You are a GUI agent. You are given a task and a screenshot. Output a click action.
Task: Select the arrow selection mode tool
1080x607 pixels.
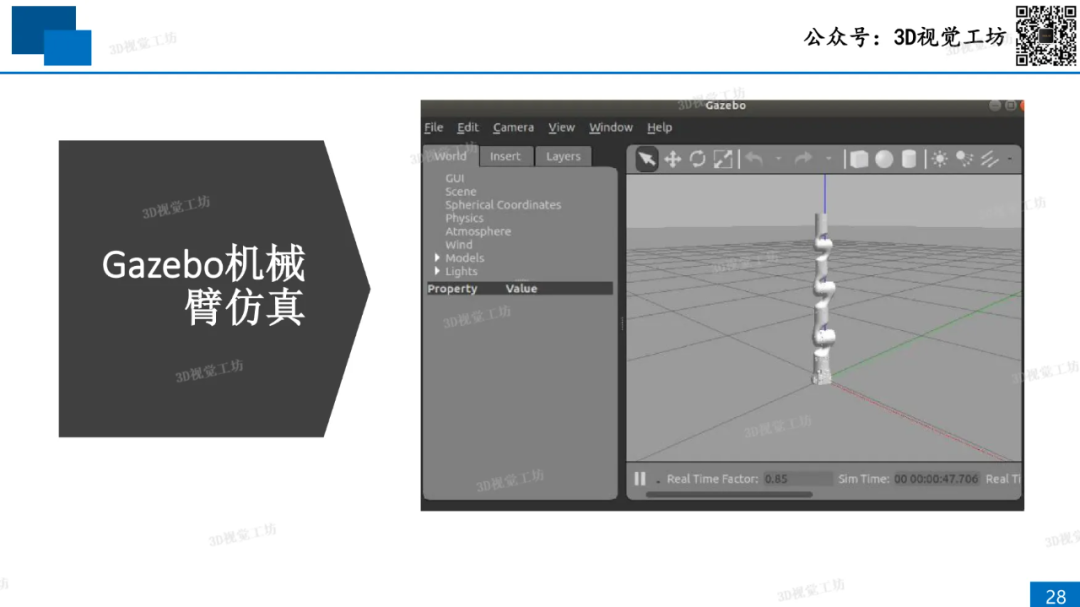[x=647, y=159]
